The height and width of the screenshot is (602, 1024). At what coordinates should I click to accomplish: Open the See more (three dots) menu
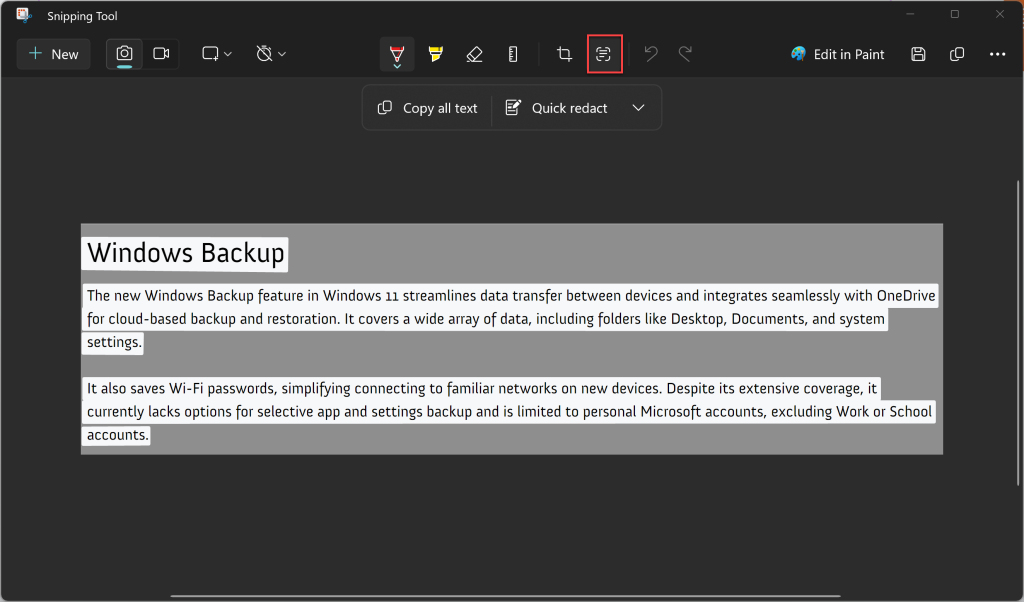(x=997, y=54)
